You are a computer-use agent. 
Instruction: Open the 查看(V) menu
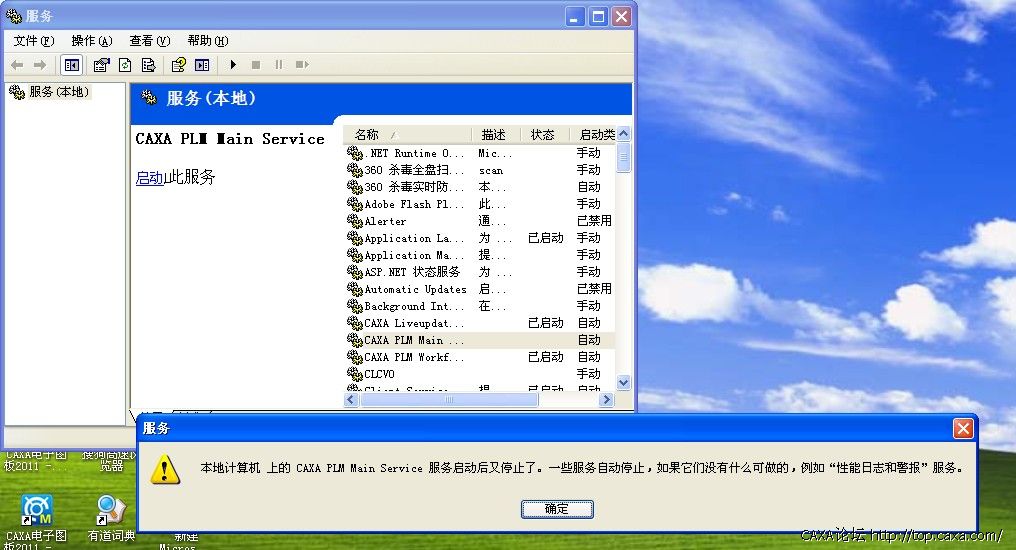[x=149, y=41]
